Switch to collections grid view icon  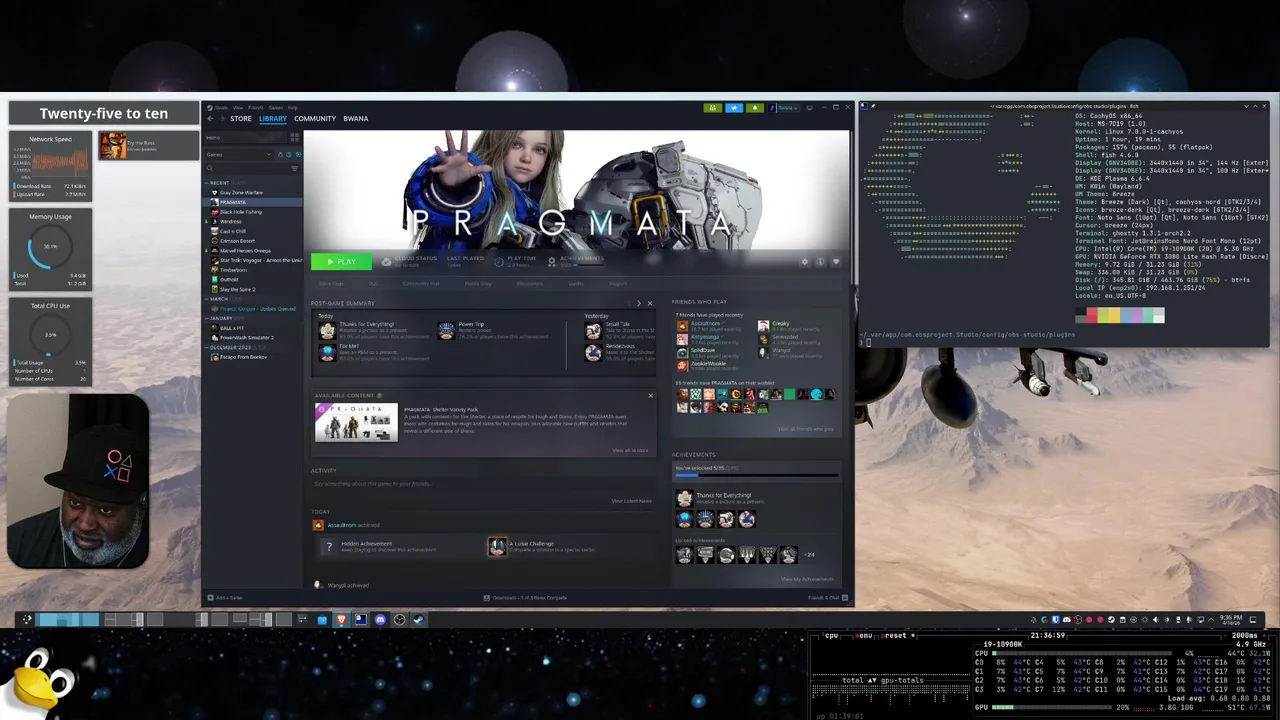(x=295, y=137)
